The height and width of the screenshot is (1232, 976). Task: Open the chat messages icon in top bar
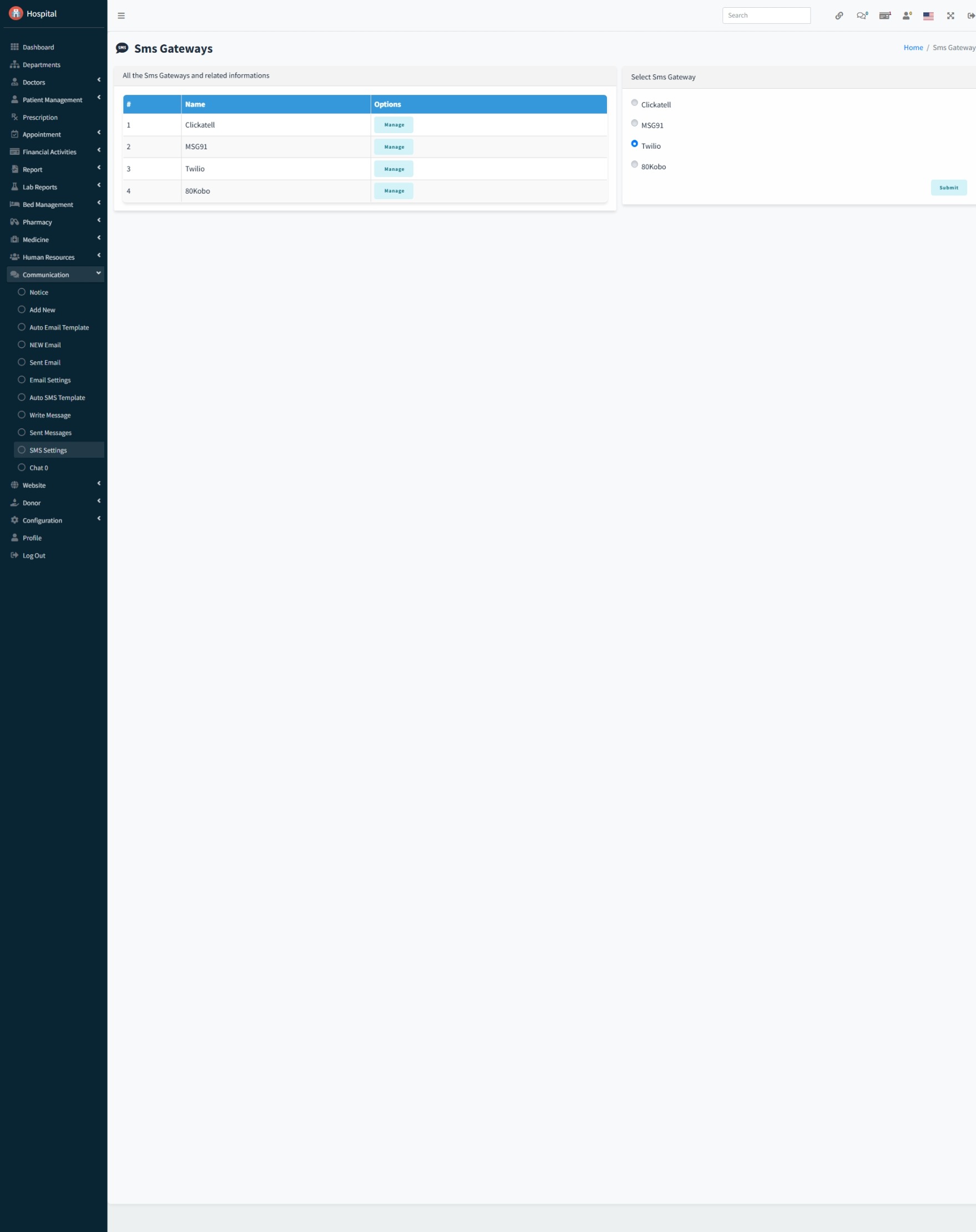tap(862, 16)
